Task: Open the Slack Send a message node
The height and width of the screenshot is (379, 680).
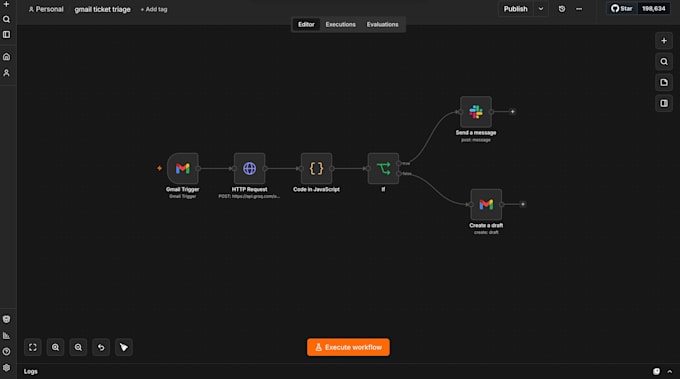Action: point(476,112)
